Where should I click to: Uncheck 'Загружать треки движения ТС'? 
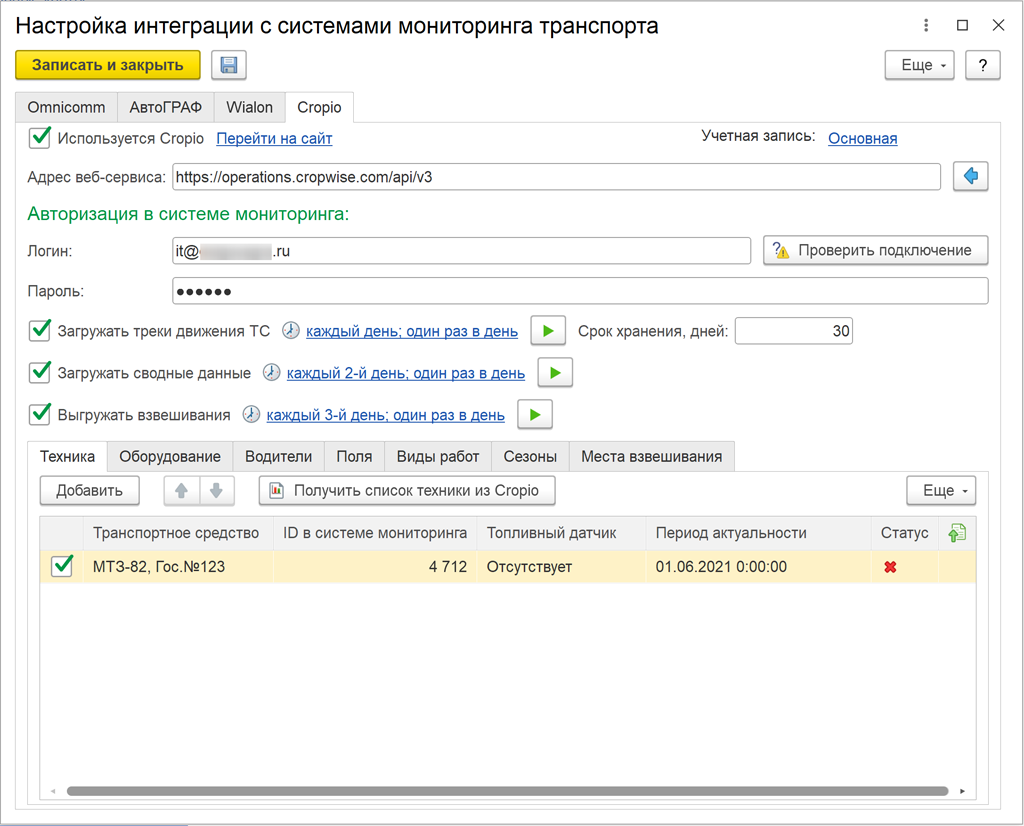coord(40,331)
